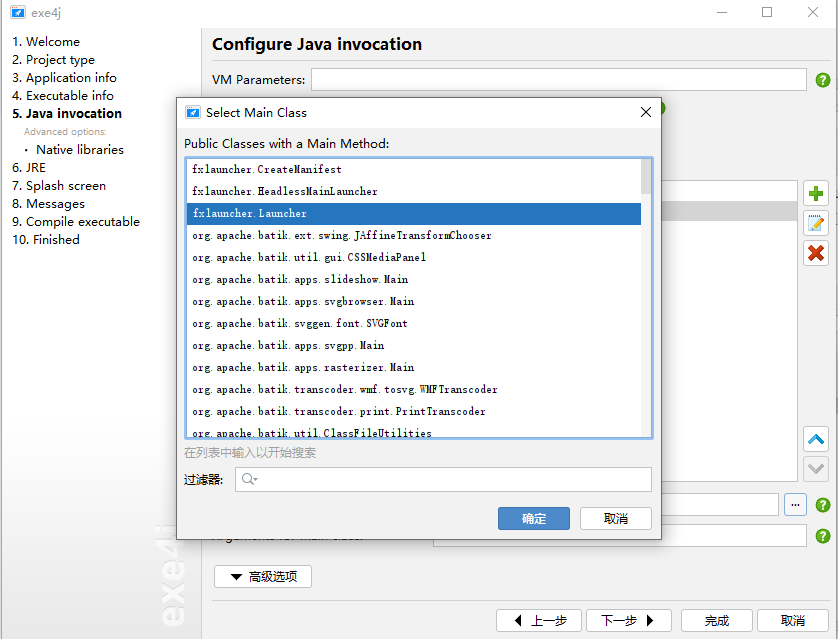Confirm selection with 确定 button
Image resolution: width=838 pixels, height=639 pixels.
click(x=534, y=518)
